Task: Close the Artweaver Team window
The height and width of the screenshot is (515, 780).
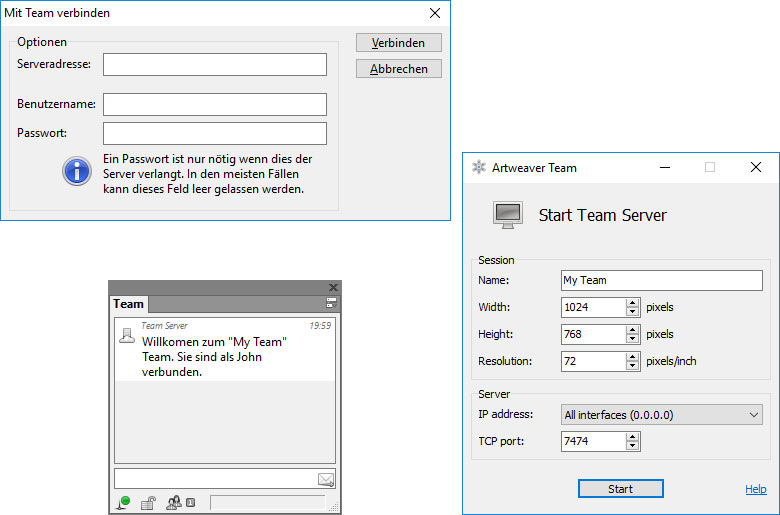Action: (x=756, y=168)
